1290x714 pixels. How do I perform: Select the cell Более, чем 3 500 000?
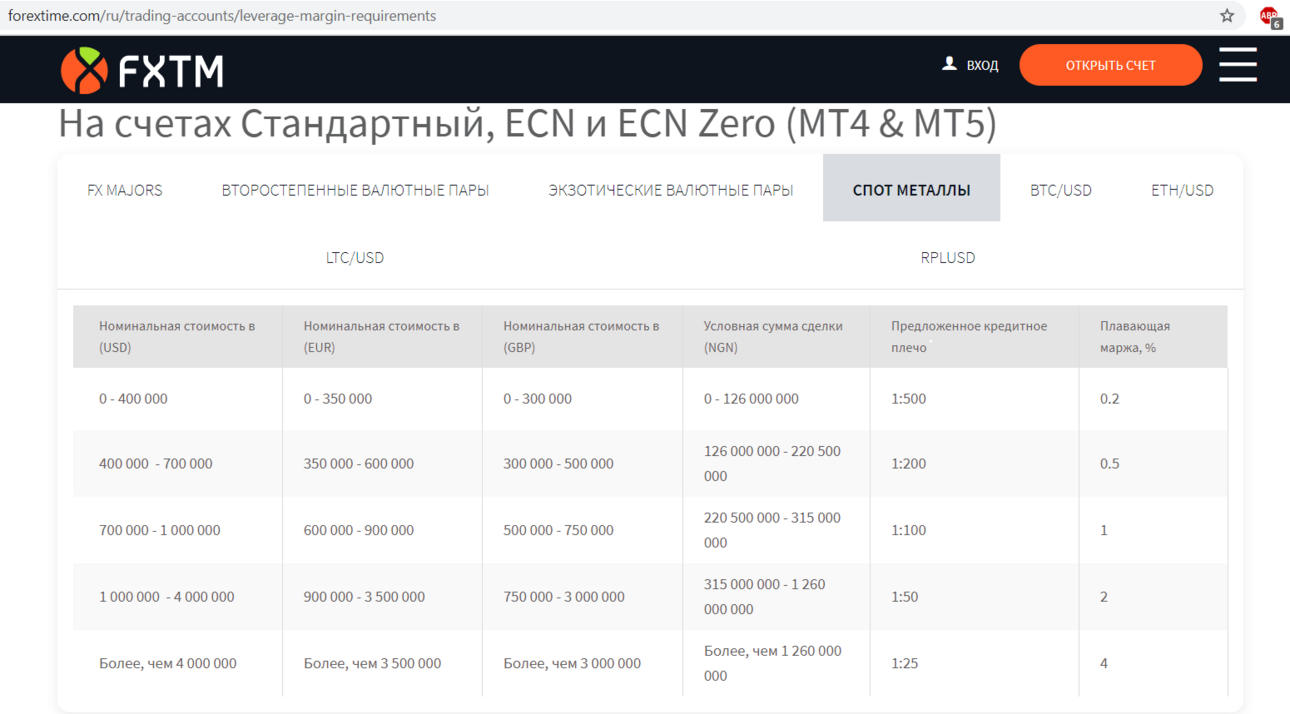(x=372, y=663)
